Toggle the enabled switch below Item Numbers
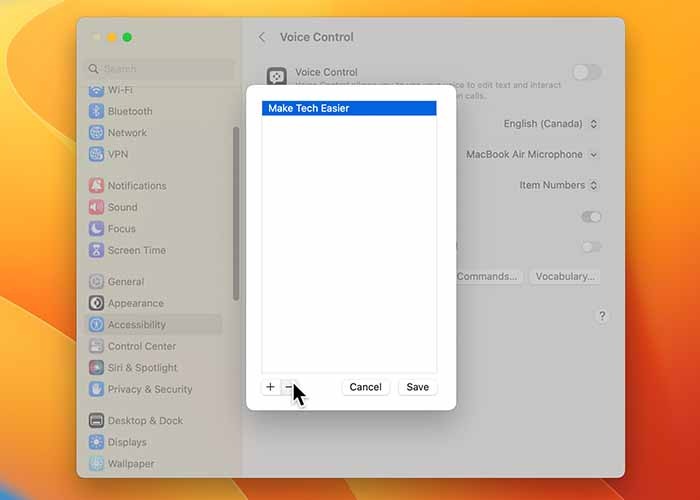The height and width of the screenshot is (500, 700). tap(591, 217)
